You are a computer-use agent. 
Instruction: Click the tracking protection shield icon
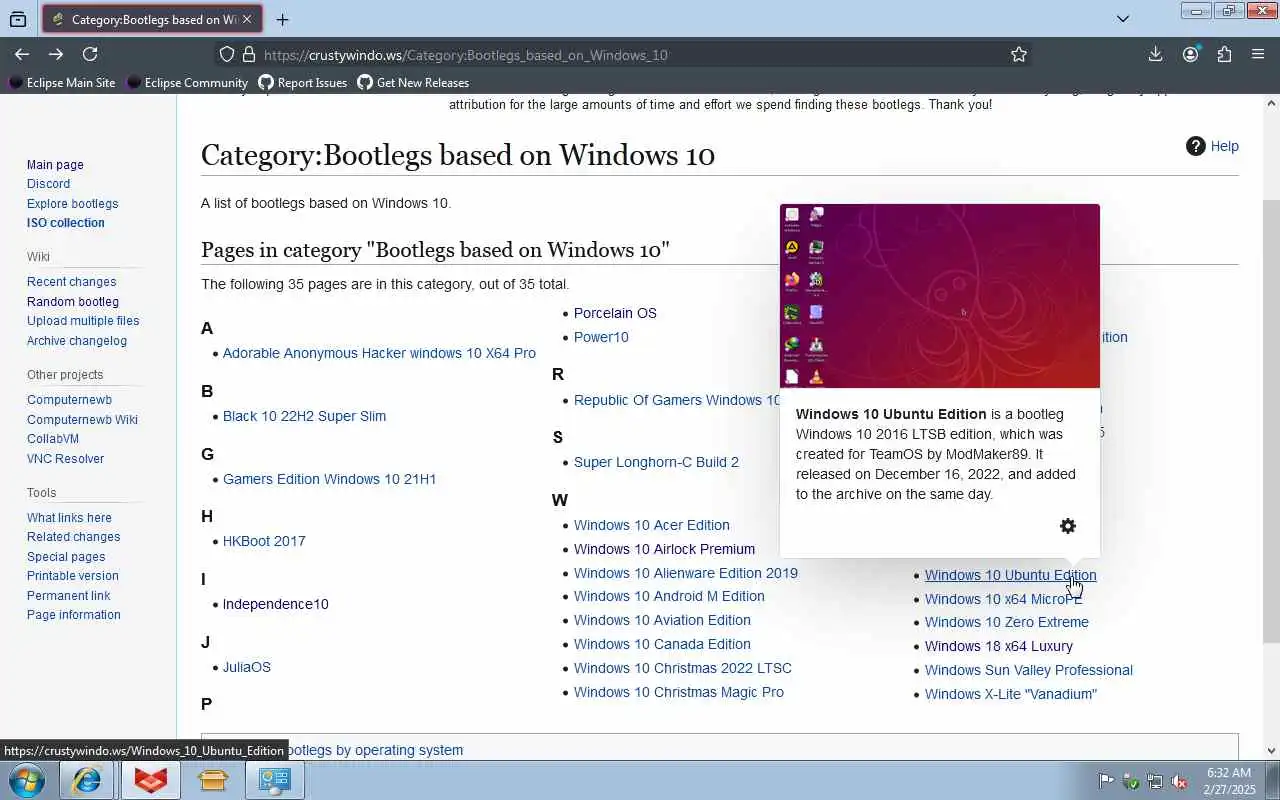pyautogui.click(x=227, y=55)
